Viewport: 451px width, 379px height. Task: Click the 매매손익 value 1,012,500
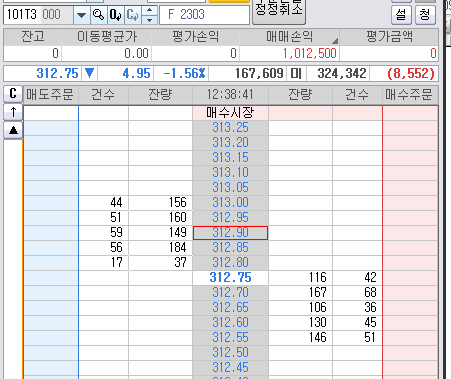point(310,53)
